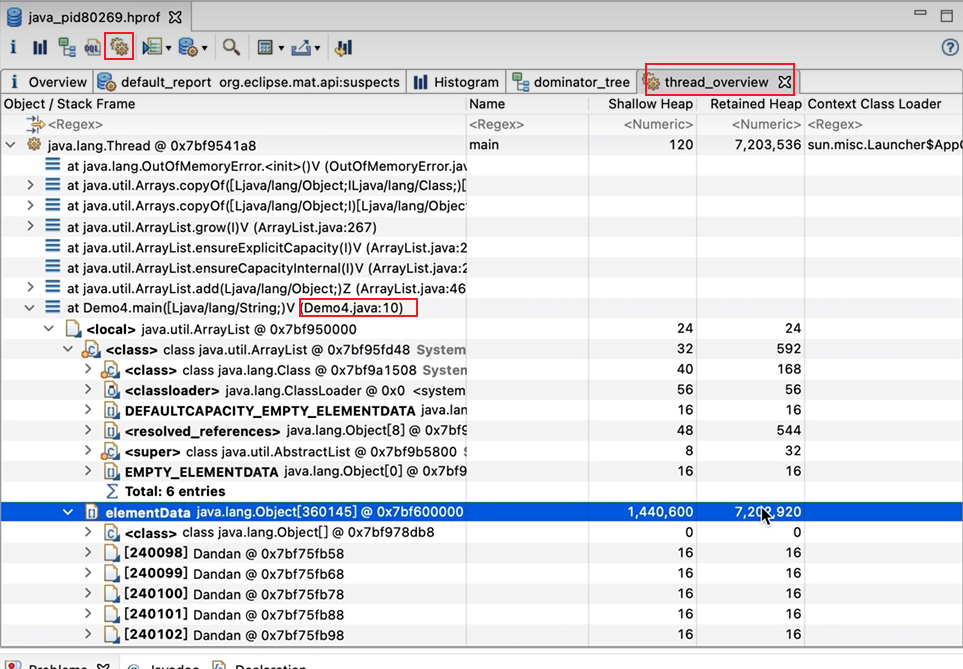Click the calculator retained size toolbar icon
The image size is (963, 669).
pyautogui.click(x=265, y=47)
